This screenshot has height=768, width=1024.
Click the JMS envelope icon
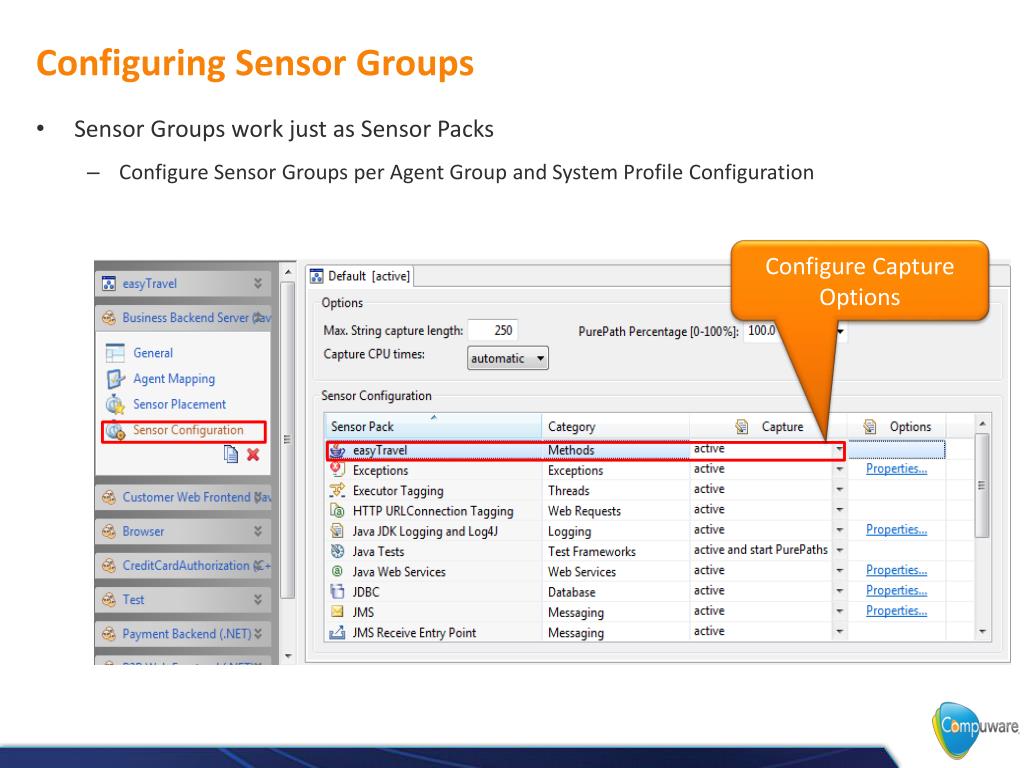[337, 612]
